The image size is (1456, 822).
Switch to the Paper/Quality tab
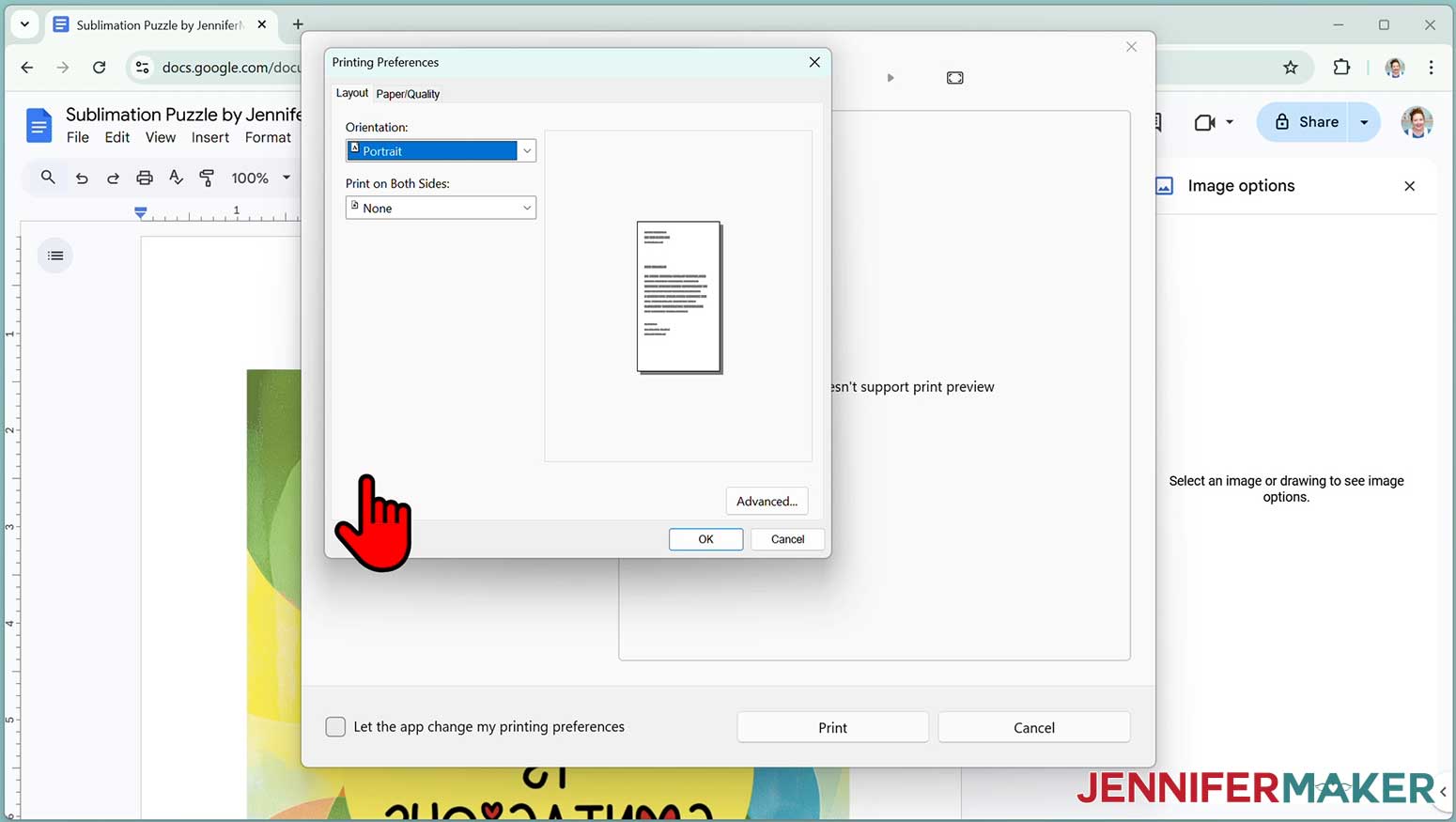click(408, 94)
